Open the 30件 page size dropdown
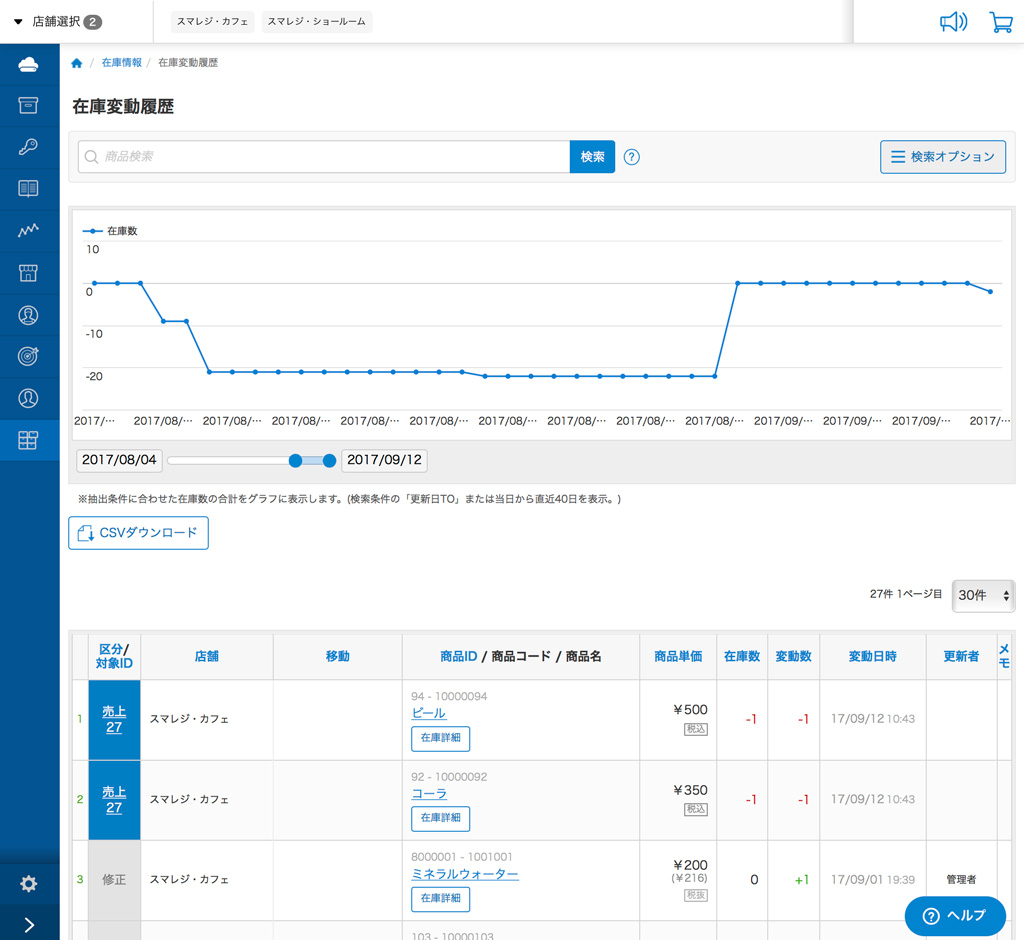This screenshot has width=1024, height=940. click(983, 595)
